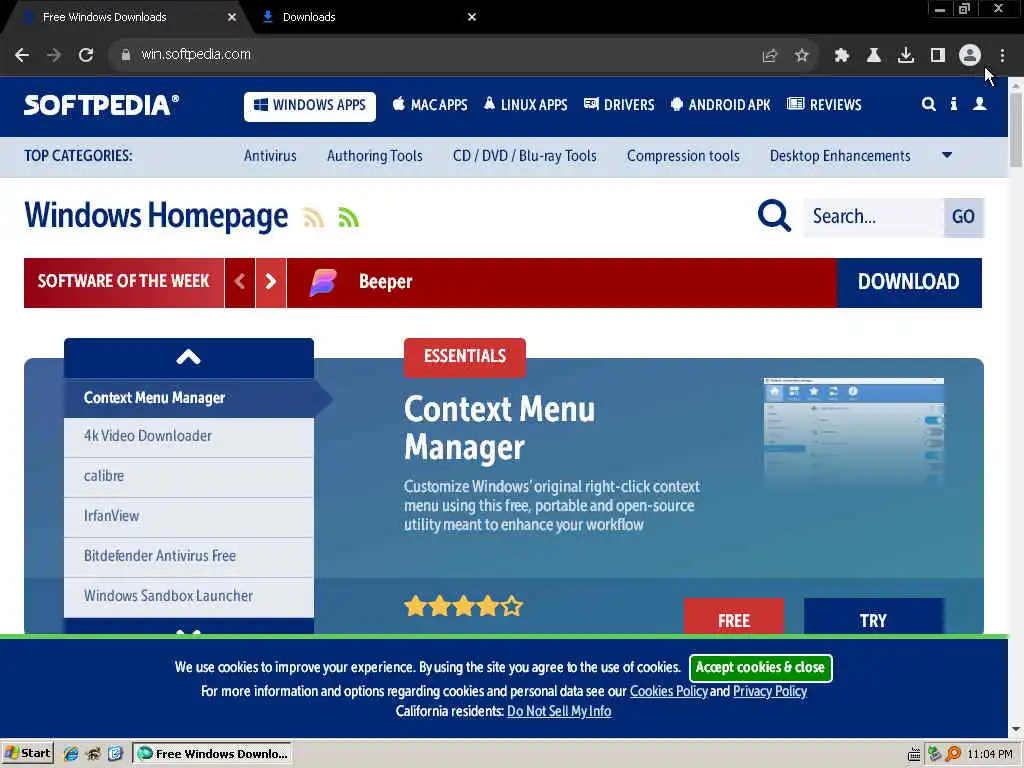
Task: Show previous software of the week
Action: pos(240,282)
